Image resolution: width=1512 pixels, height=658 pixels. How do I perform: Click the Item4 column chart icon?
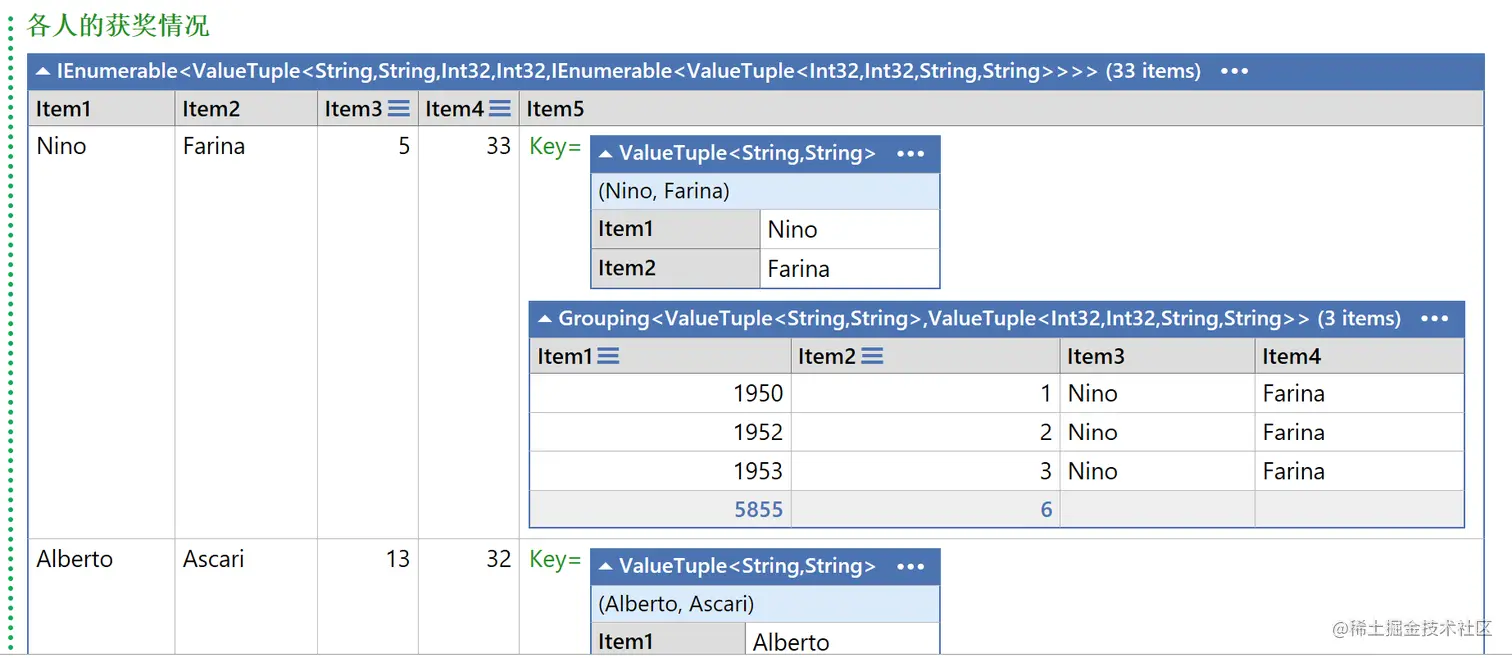click(x=500, y=108)
